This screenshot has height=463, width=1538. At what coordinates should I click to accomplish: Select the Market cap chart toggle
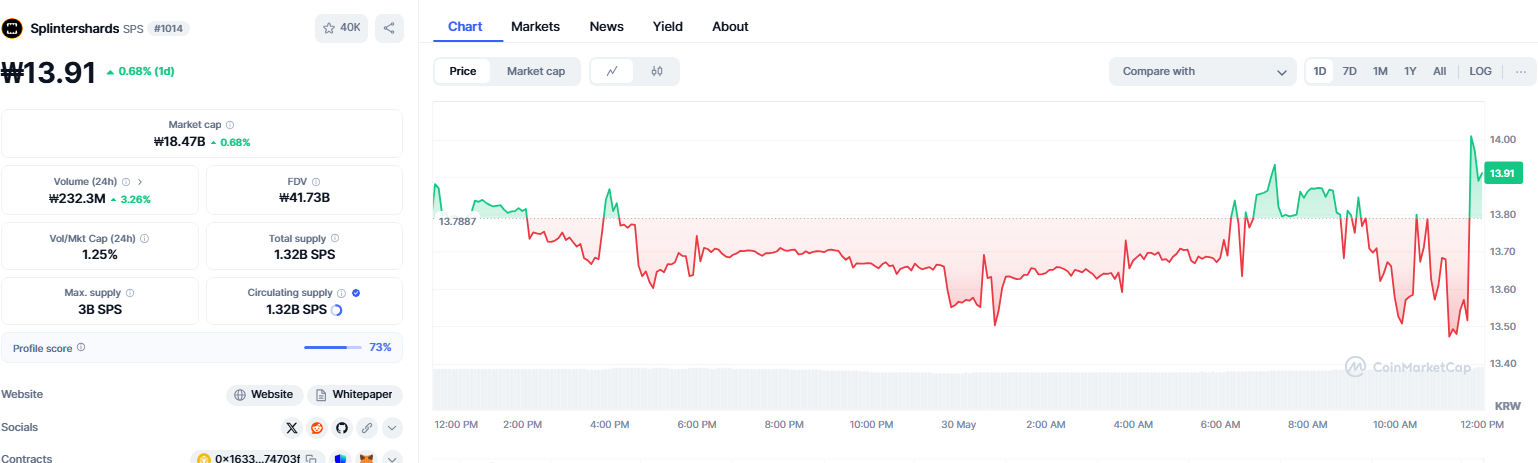point(535,71)
